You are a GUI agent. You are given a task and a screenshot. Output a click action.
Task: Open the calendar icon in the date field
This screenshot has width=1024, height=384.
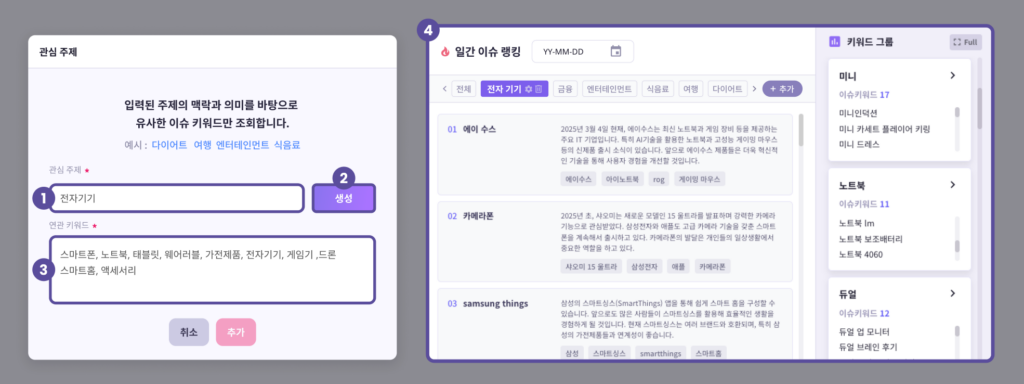pyautogui.click(x=615, y=51)
